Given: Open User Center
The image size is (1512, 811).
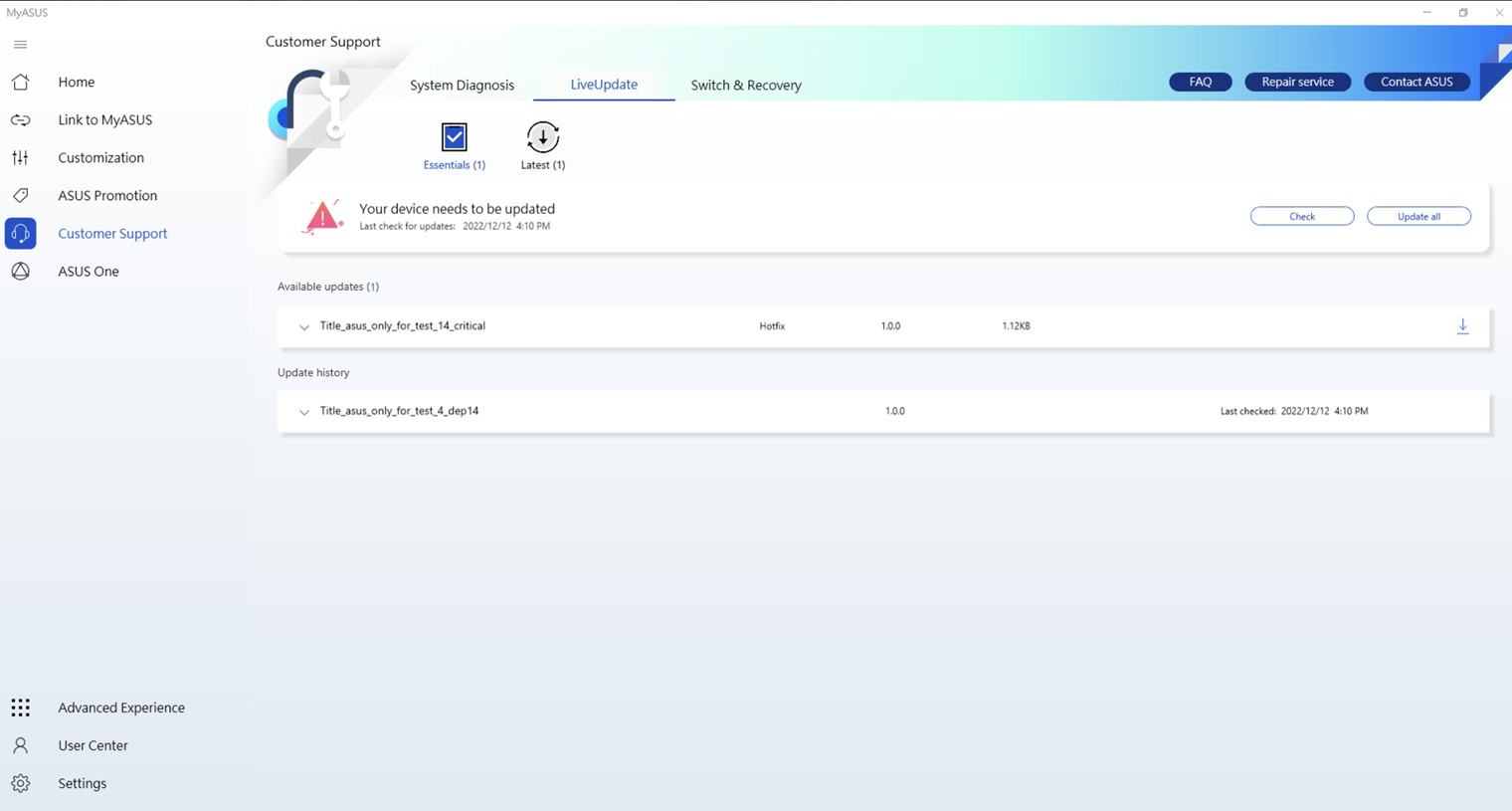Looking at the screenshot, I should pyautogui.click(x=93, y=745).
